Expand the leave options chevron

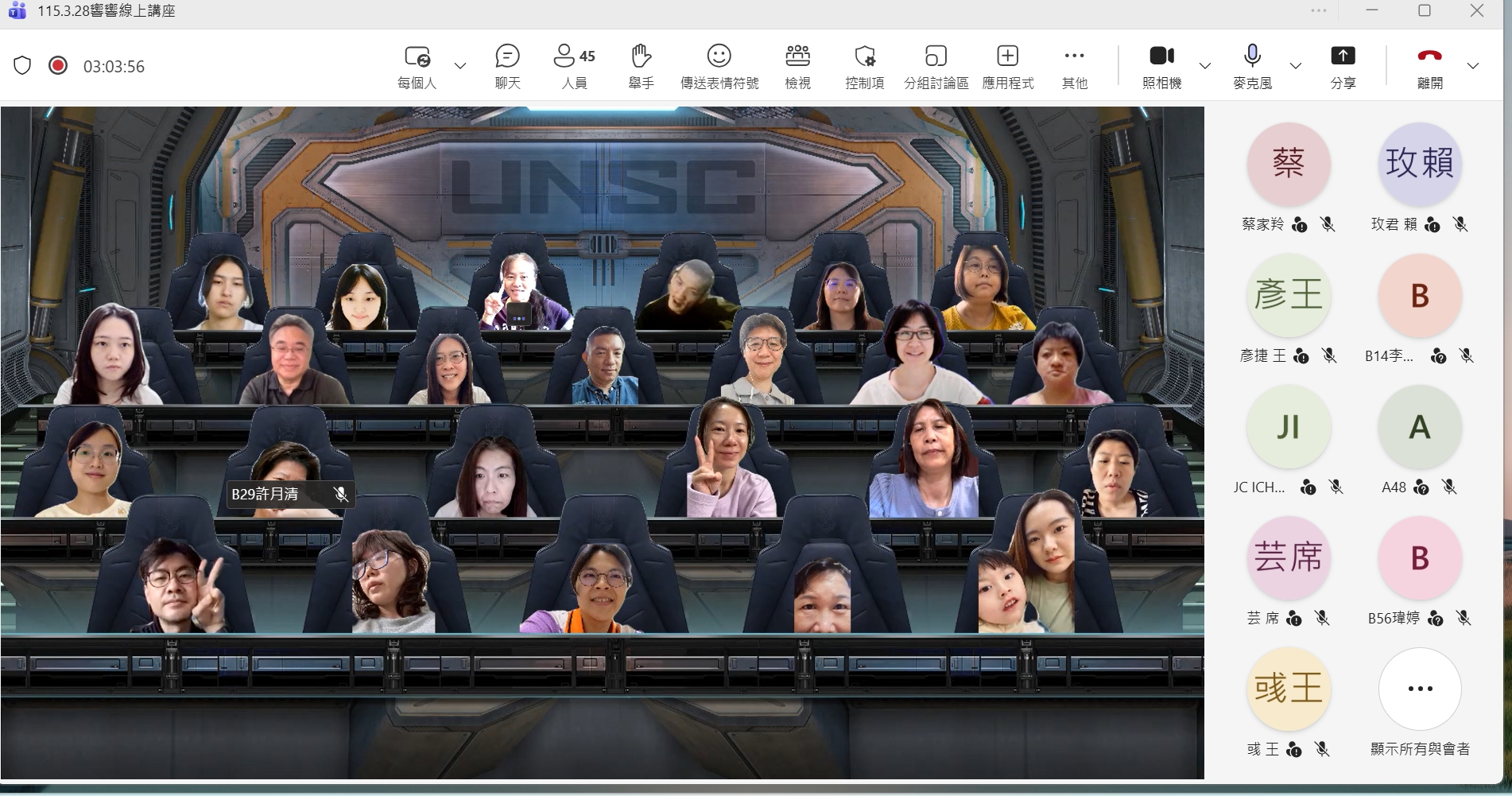[x=1473, y=65]
